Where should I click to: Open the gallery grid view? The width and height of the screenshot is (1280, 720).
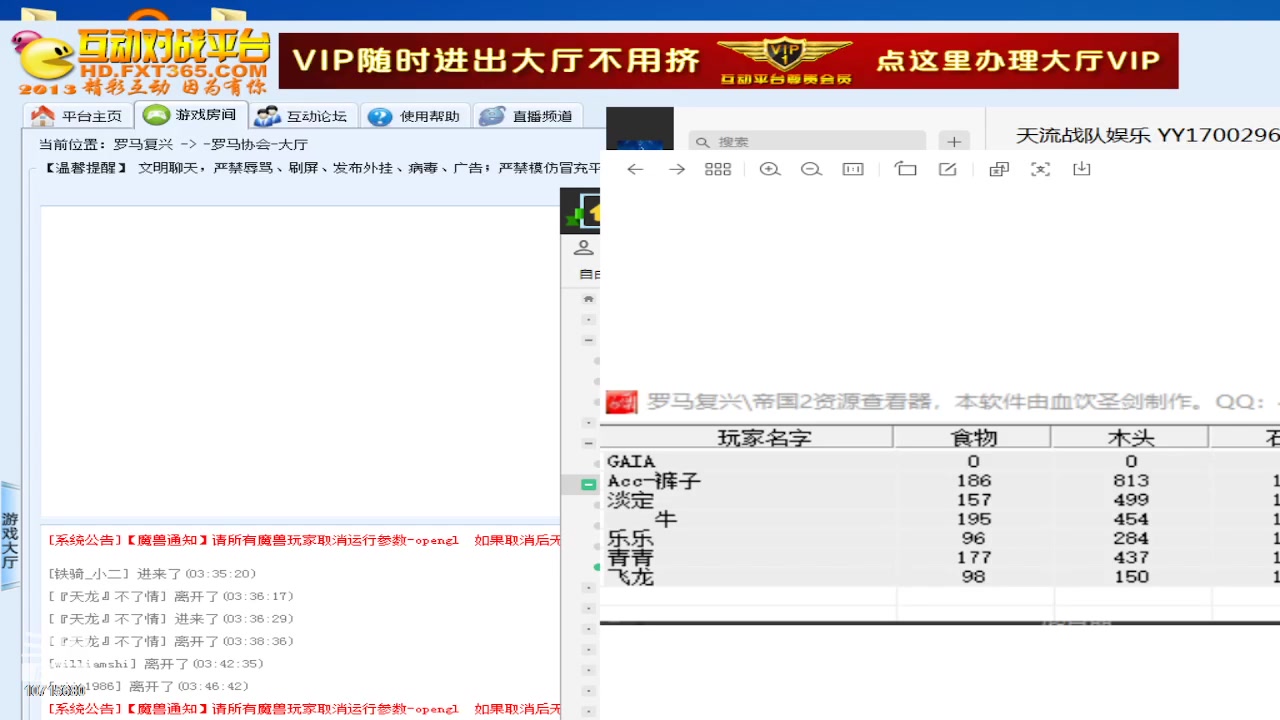[x=718, y=169]
